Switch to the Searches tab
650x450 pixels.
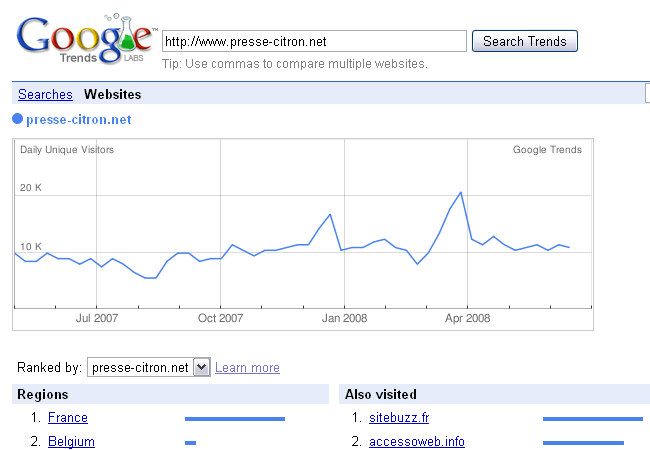pyautogui.click(x=45, y=94)
